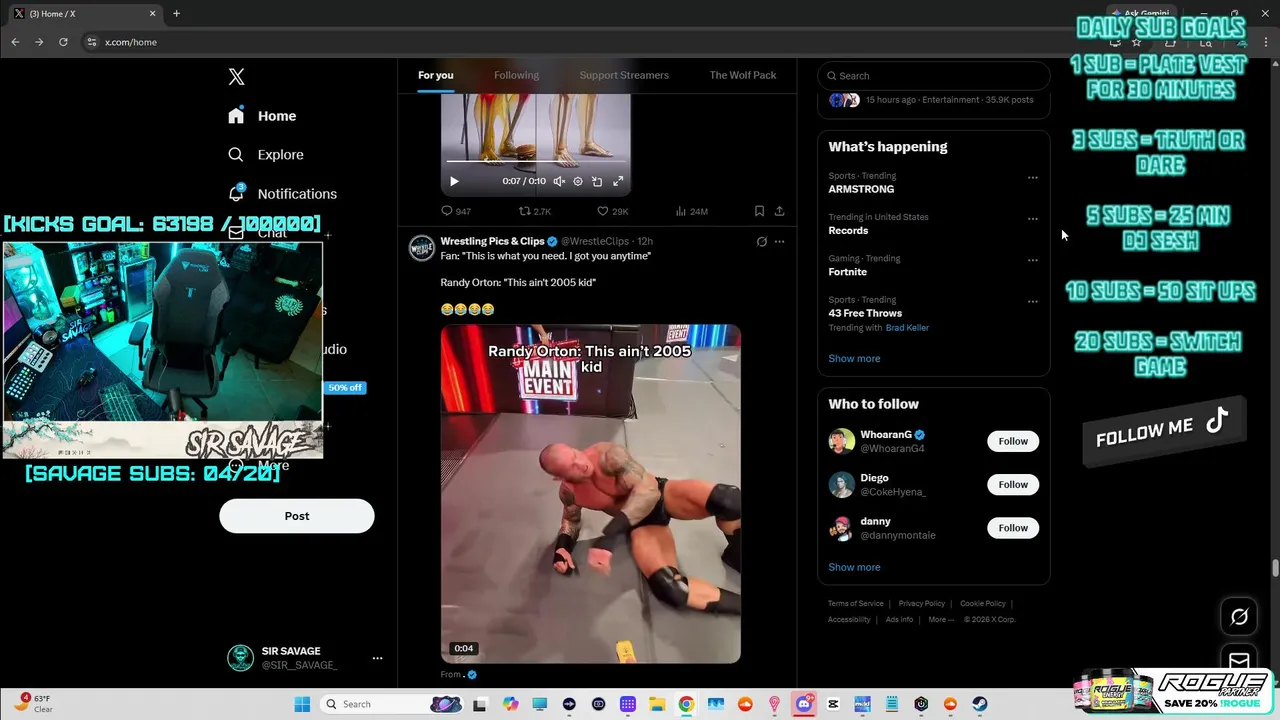Click the Wrestling Pics & Clips display name
Viewport: 1280px width, 720px height.
coord(492,241)
